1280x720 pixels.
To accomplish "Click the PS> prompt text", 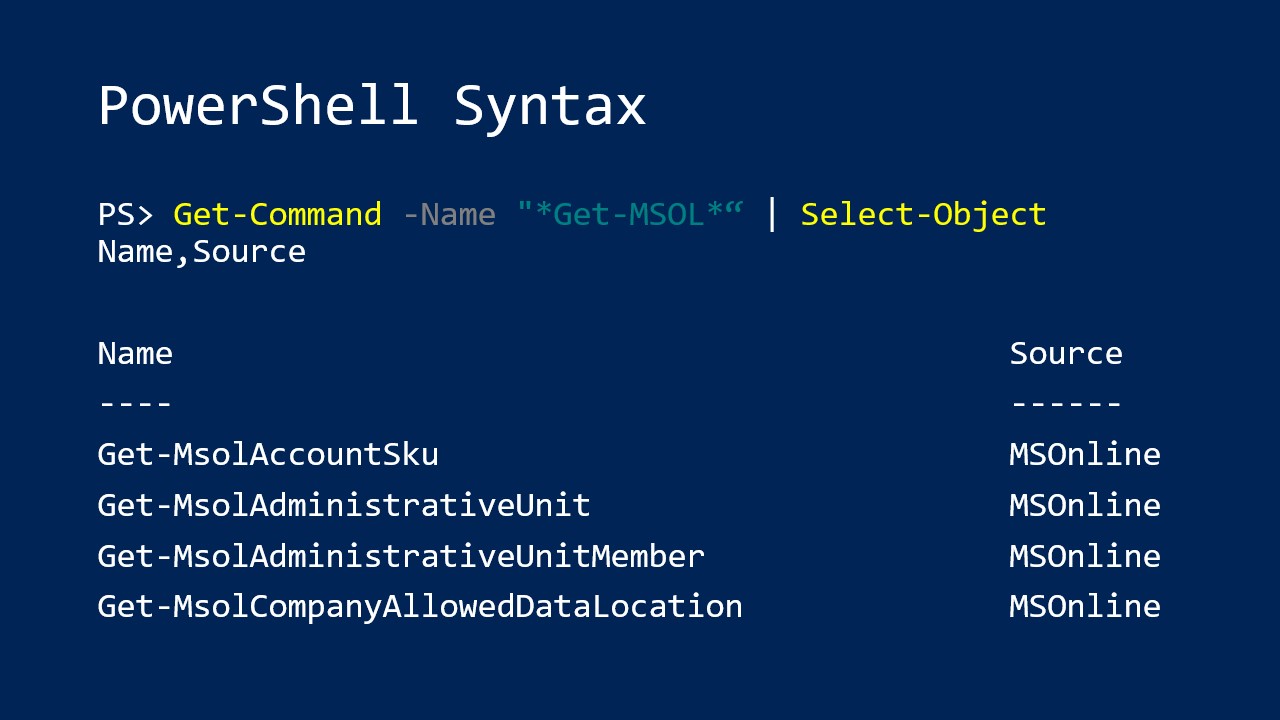I will tap(125, 215).
